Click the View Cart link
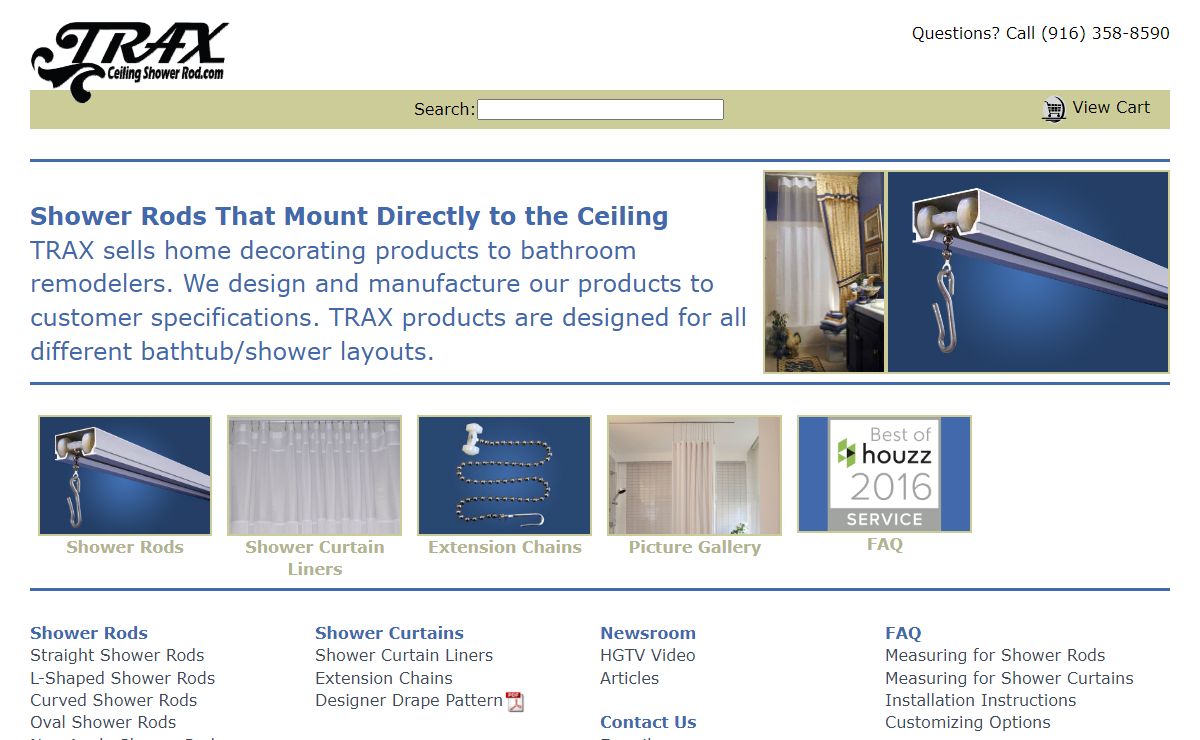 [1111, 108]
